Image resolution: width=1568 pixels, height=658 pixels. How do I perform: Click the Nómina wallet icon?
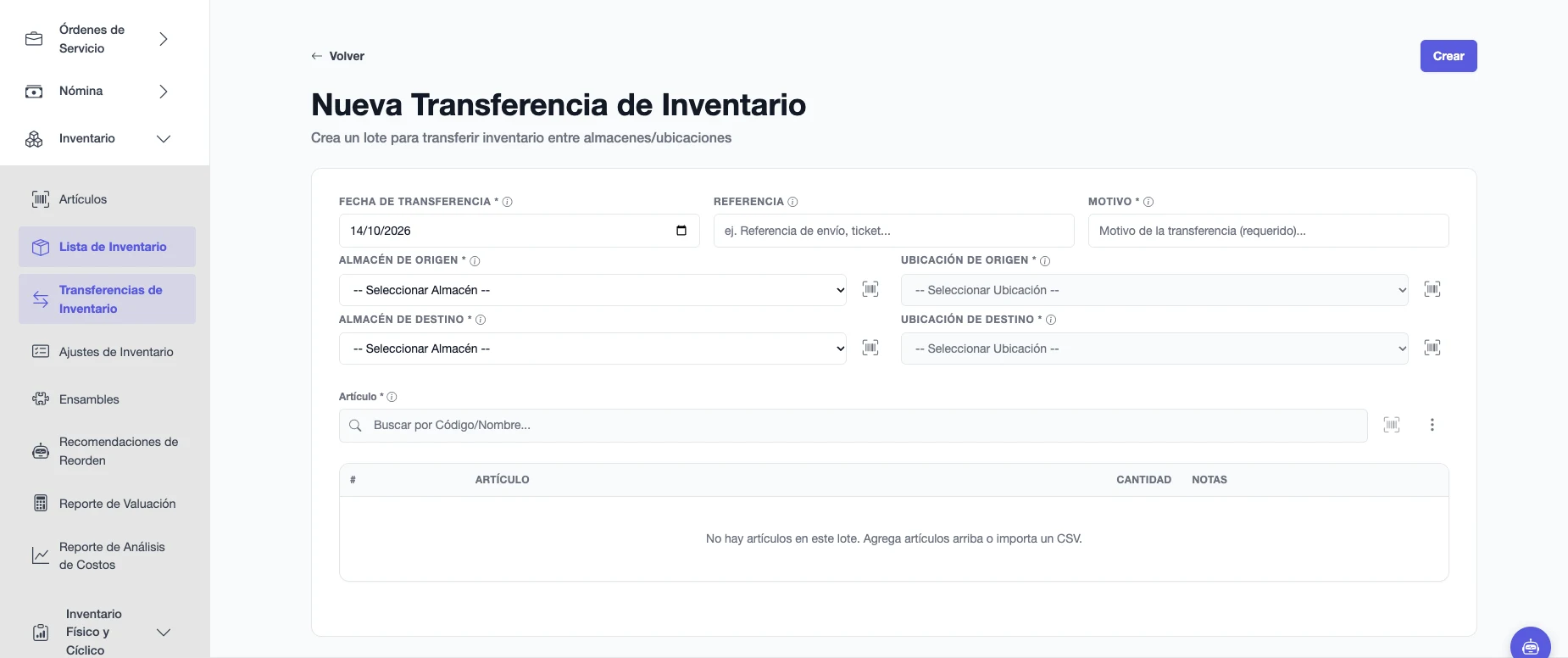coord(34,92)
